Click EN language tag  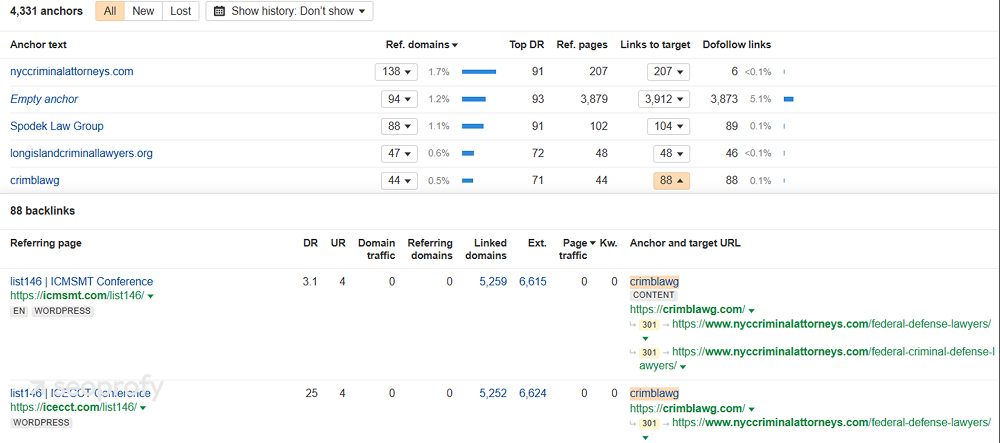click(x=19, y=311)
